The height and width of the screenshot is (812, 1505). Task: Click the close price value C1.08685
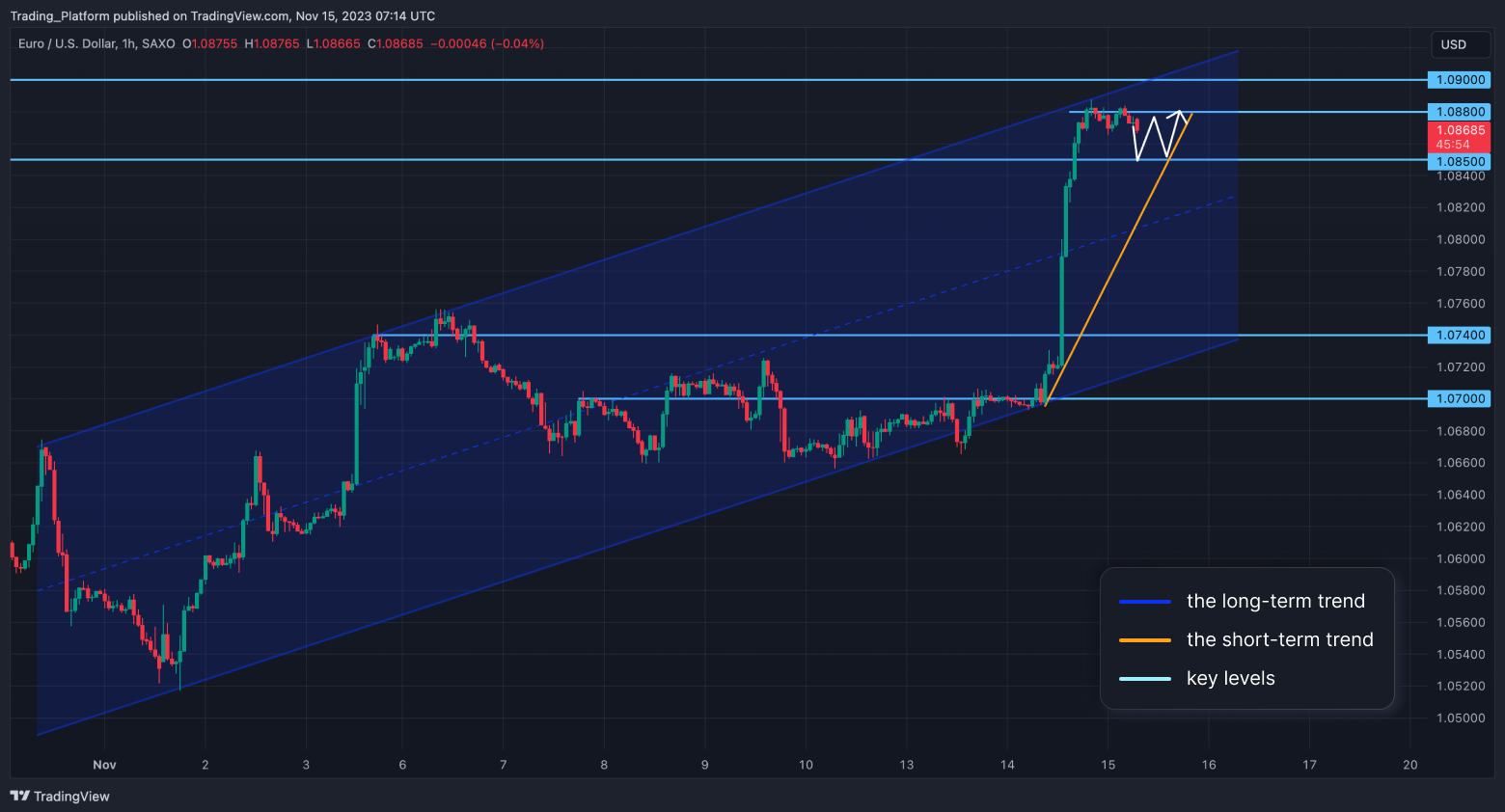point(396,43)
